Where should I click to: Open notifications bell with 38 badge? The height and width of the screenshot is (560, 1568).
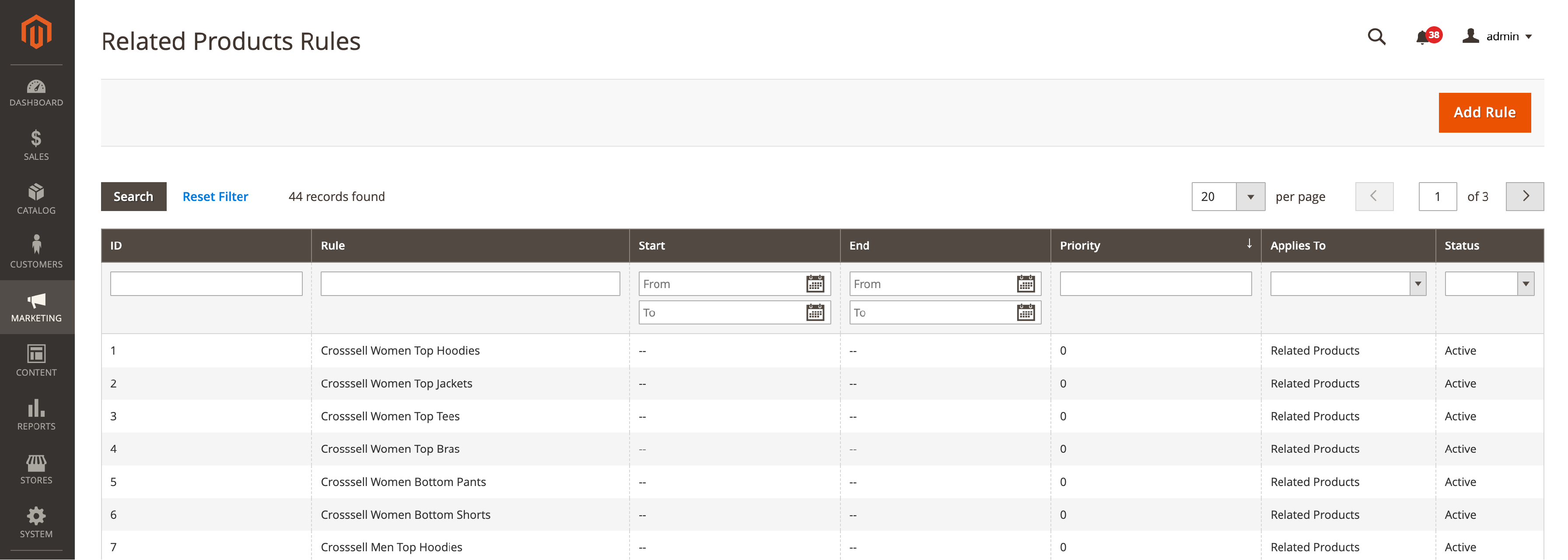pyautogui.click(x=1428, y=37)
